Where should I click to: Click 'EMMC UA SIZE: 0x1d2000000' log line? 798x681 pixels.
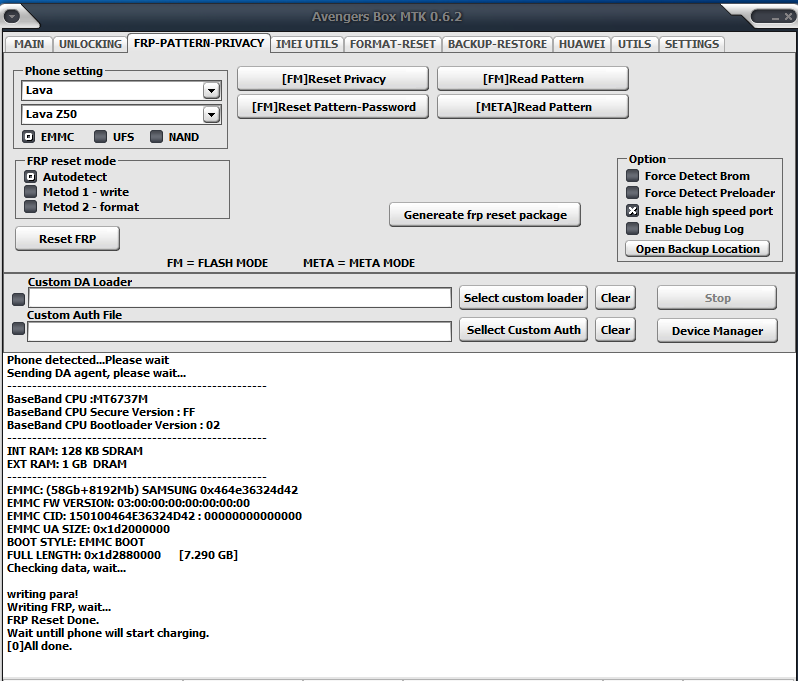pos(89,529)
